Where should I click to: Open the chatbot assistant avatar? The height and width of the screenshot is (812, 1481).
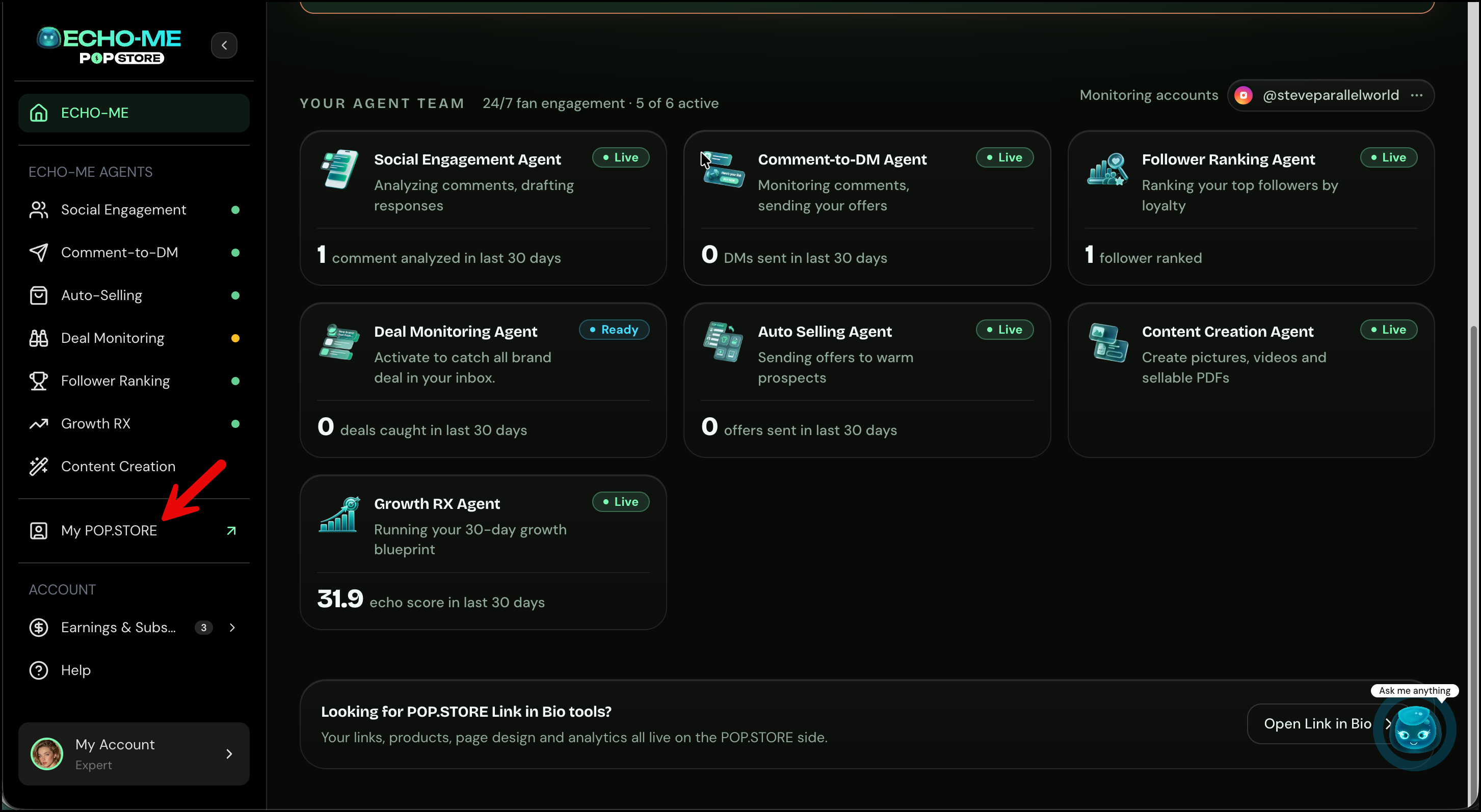[1415, 731]
